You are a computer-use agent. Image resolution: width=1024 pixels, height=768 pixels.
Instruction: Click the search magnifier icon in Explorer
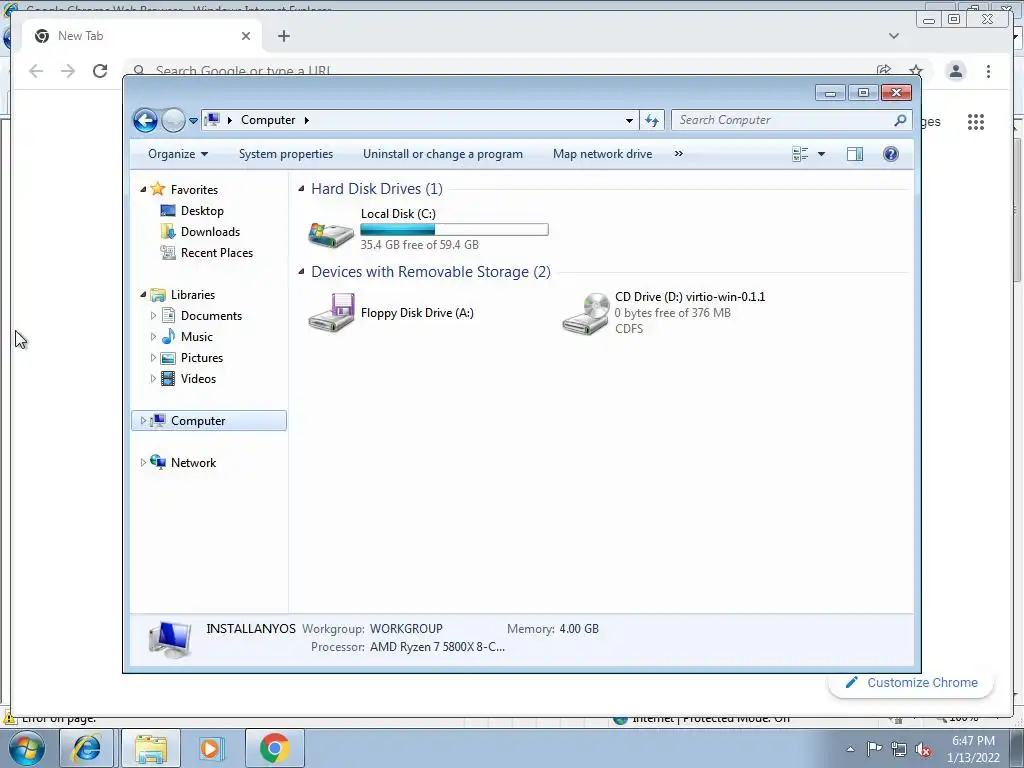(900, 120)
